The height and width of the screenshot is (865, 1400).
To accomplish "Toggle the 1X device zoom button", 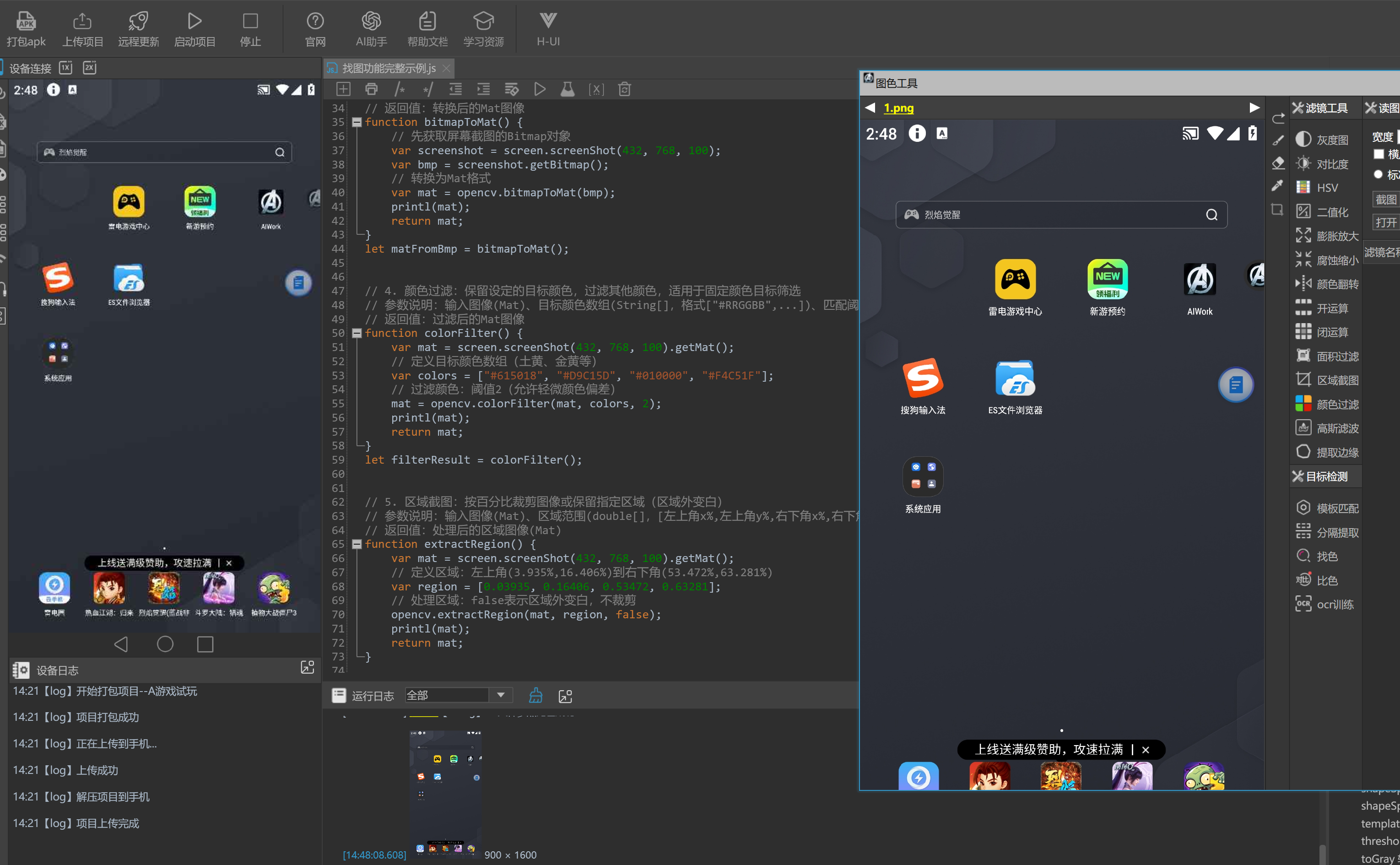I will pyautogui.click(x=66, y=68).
